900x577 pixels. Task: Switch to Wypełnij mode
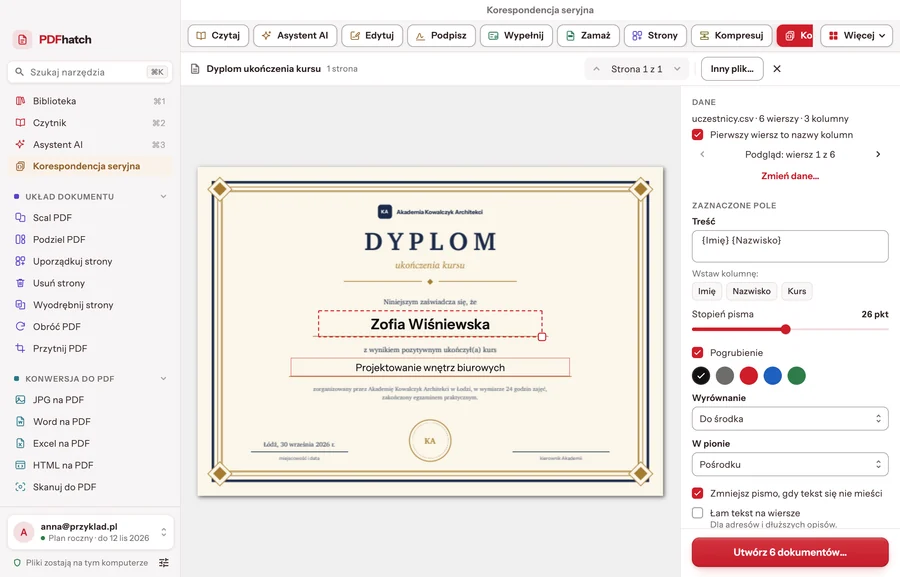[516, 36]
